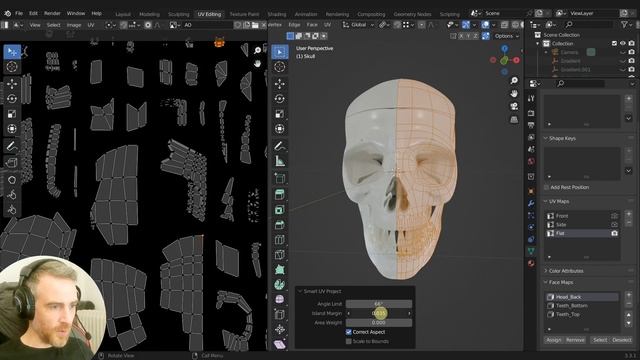Select the UV editor Relax tool

(12, 195)
